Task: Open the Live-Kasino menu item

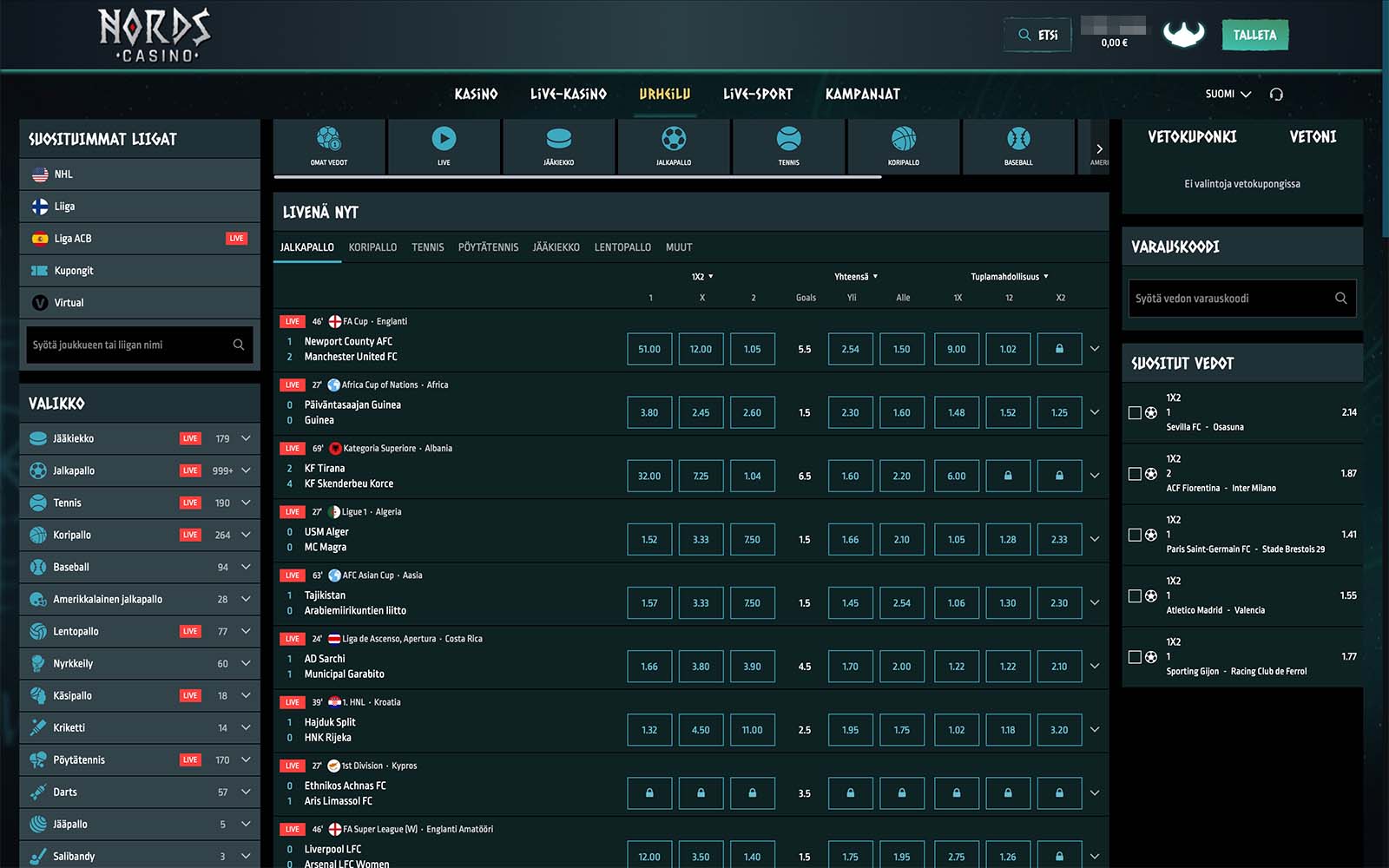Action: (x=568, y=94)
